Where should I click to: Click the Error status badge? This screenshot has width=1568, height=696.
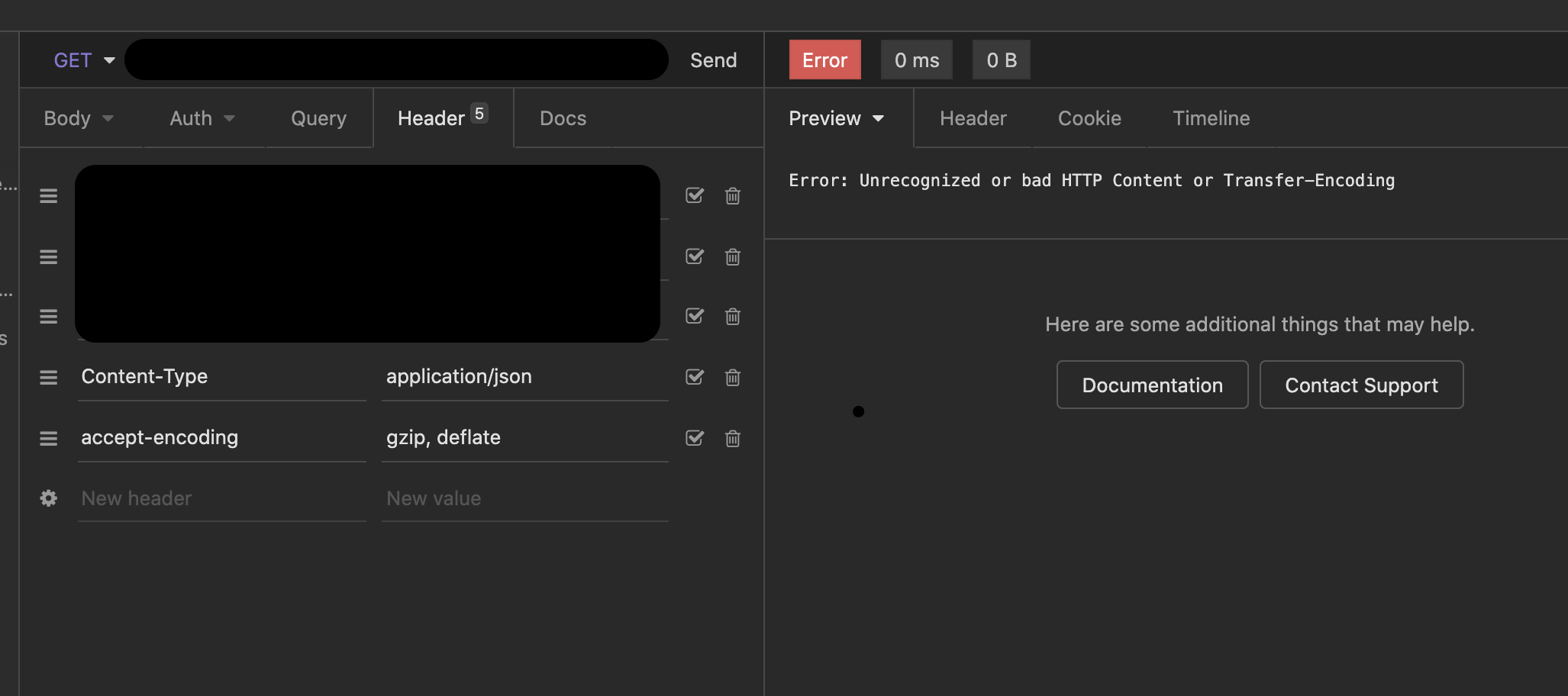pos(824,60)
